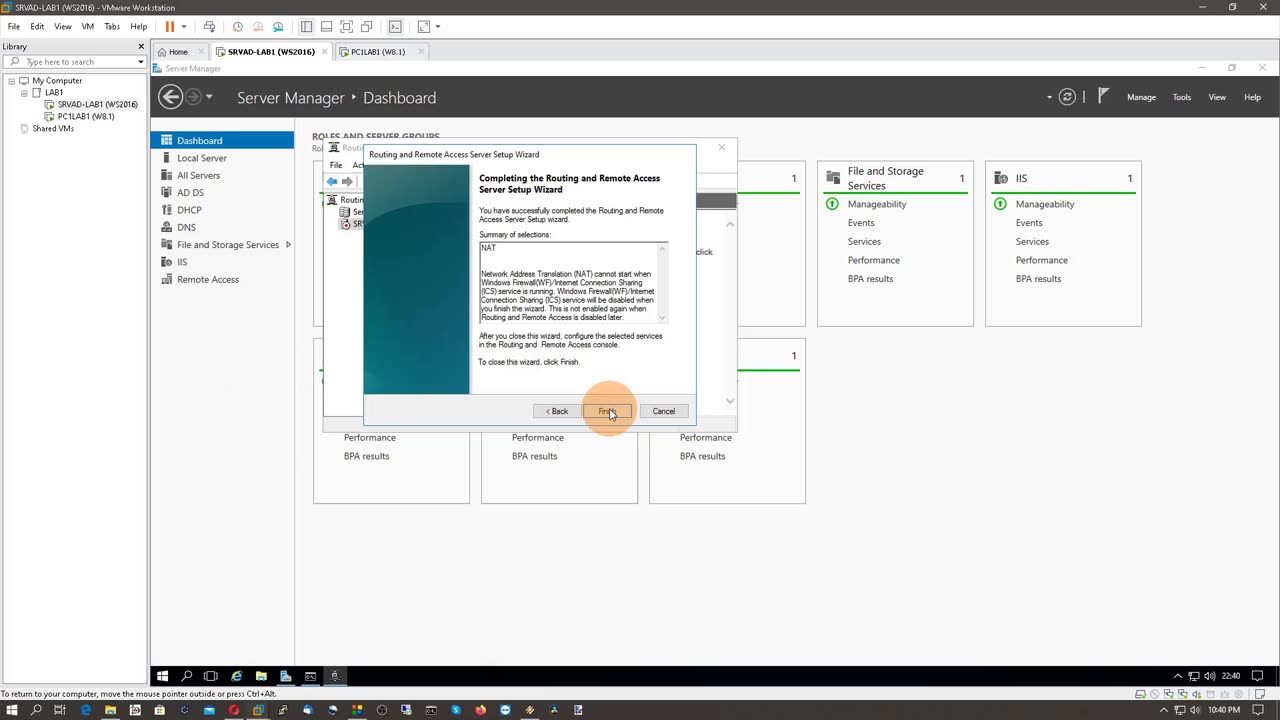1280x720 pixels.
Task: Open Server Manager icon in guest taskbar
Action: pos(285,676)
